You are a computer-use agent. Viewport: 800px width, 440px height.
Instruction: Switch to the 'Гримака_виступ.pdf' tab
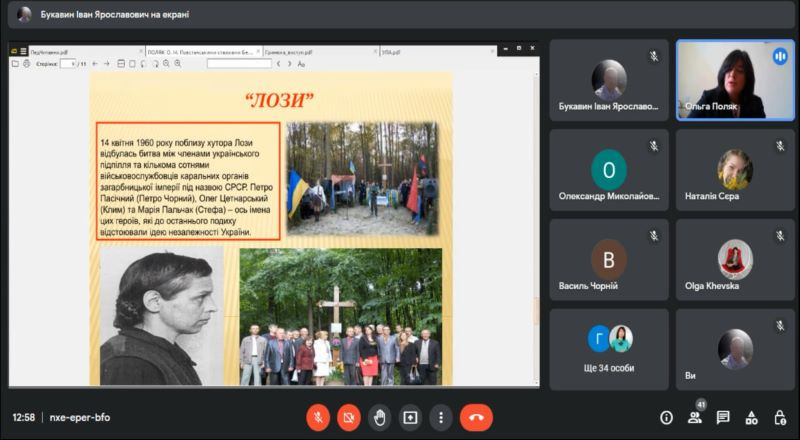tap(319, 52)
